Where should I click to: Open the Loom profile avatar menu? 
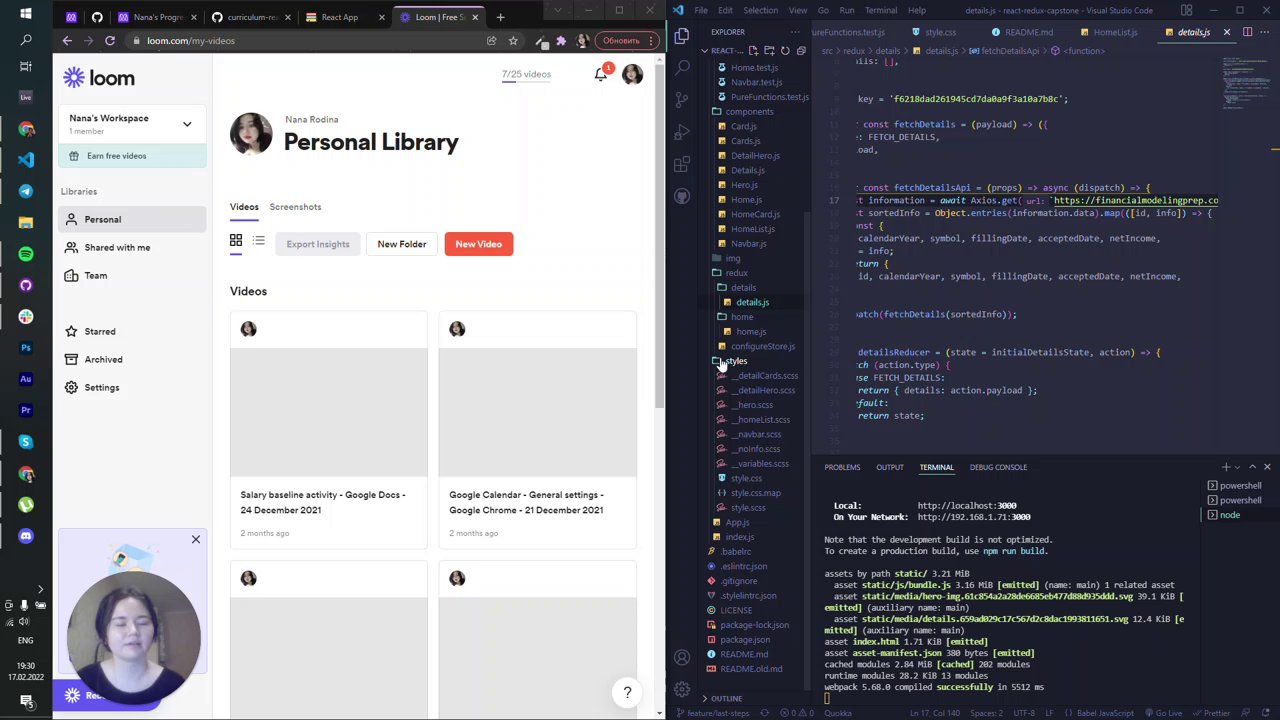tap(632, 74)
